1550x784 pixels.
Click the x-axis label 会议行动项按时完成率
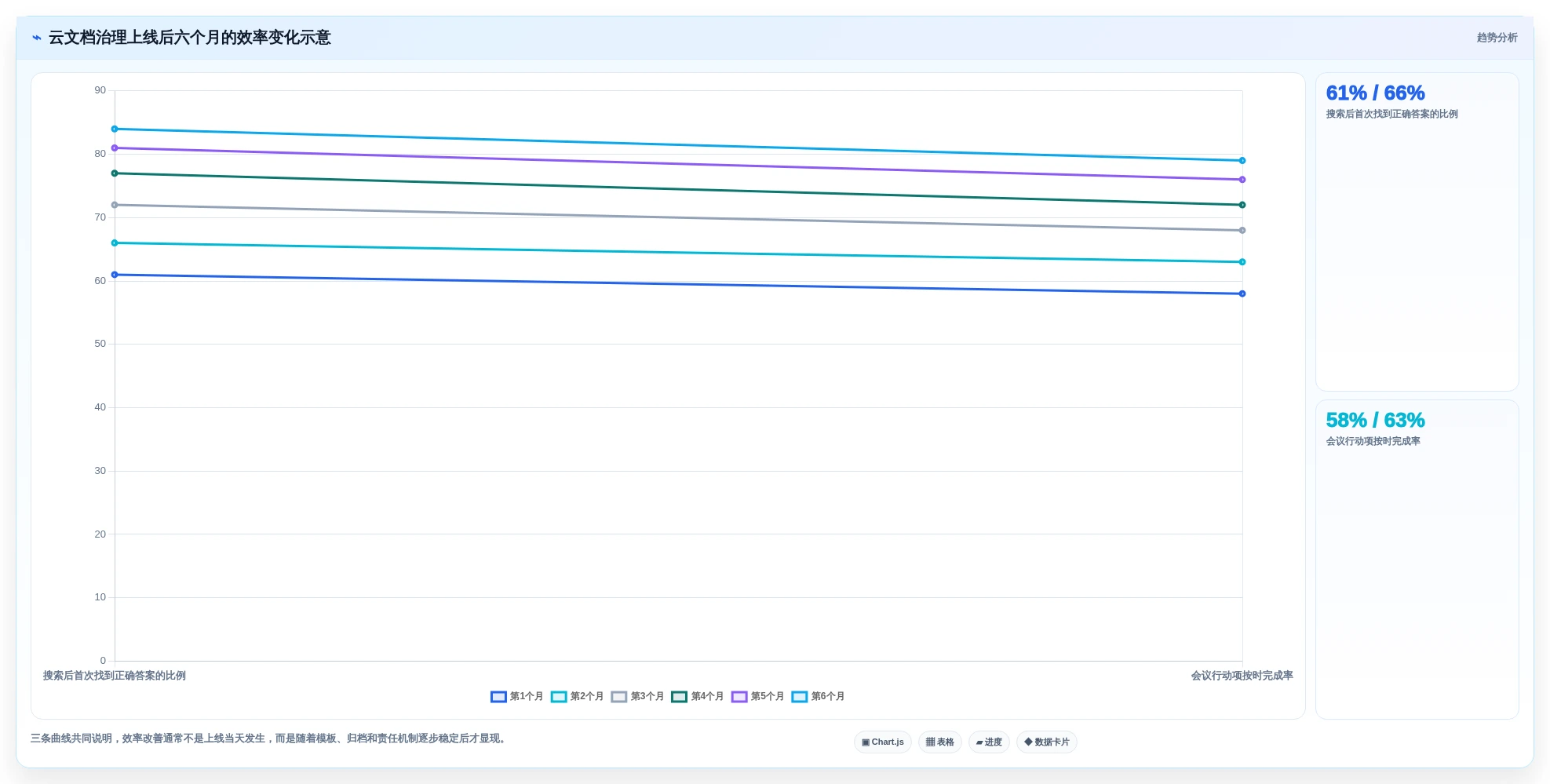[x=1242, y=676]
